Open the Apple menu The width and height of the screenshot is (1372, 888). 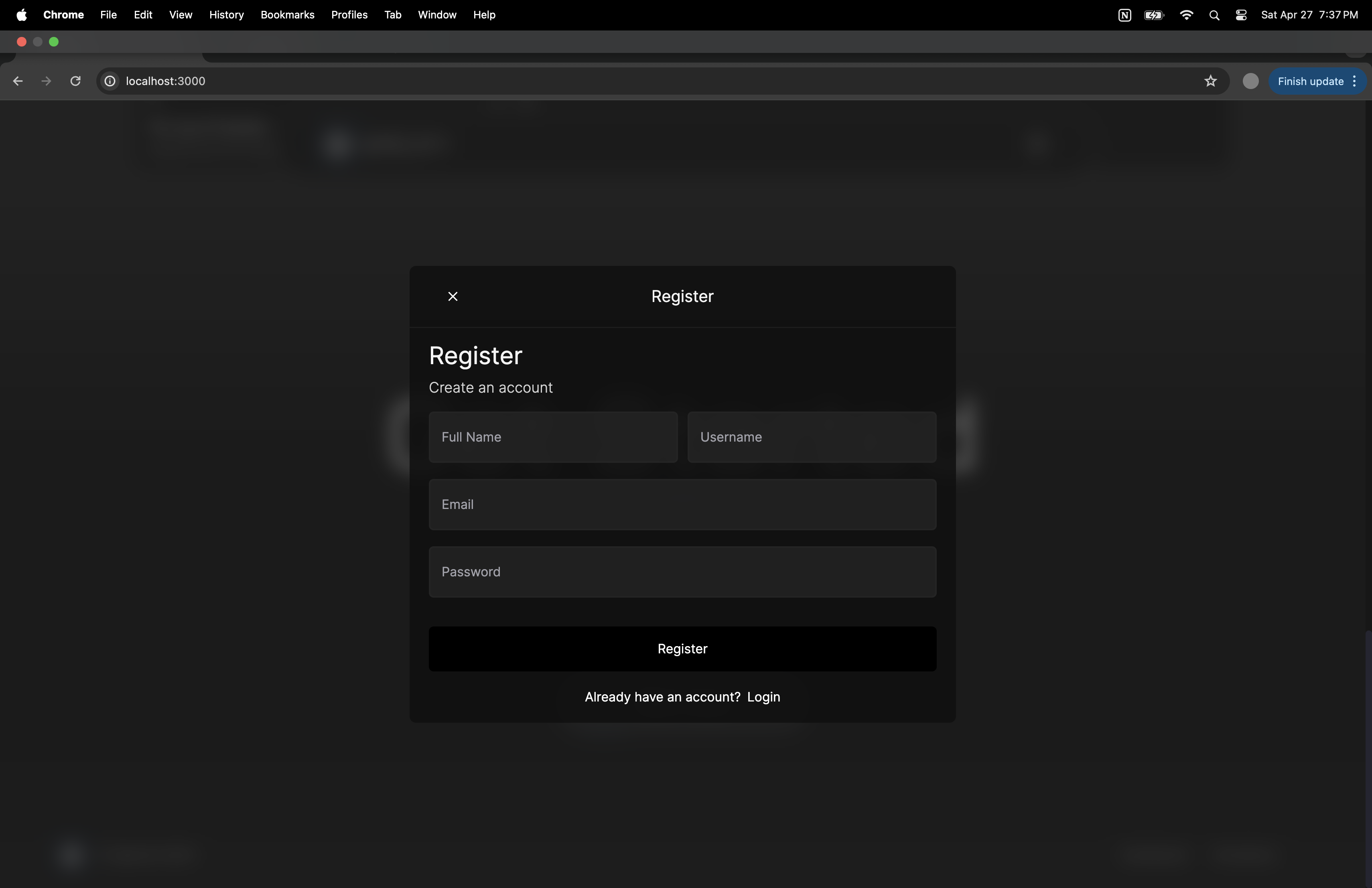pyautogui.click(x=21, y=15)
